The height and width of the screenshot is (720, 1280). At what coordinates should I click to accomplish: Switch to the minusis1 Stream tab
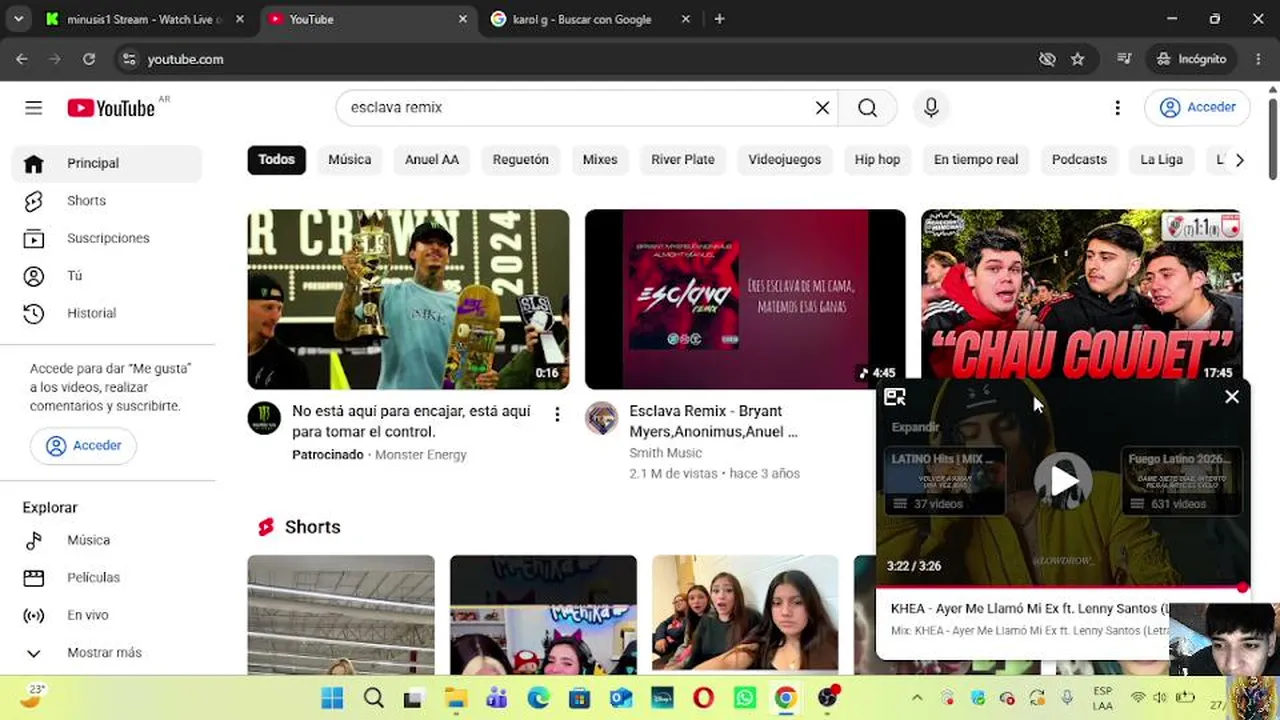click(145, 19)
